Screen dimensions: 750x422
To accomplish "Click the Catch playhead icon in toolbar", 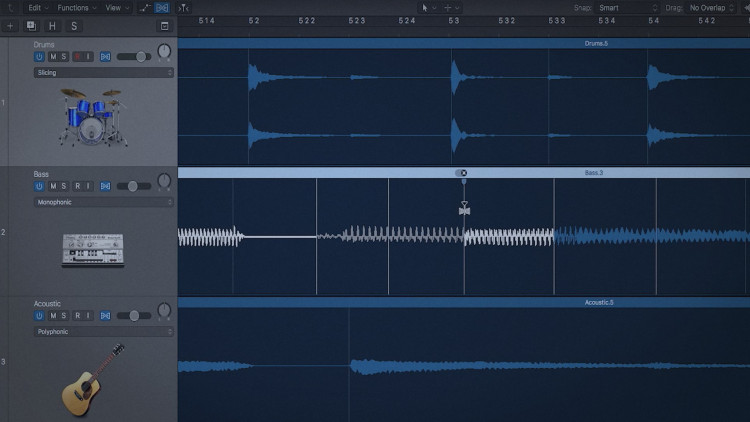I will coord(183,8).
